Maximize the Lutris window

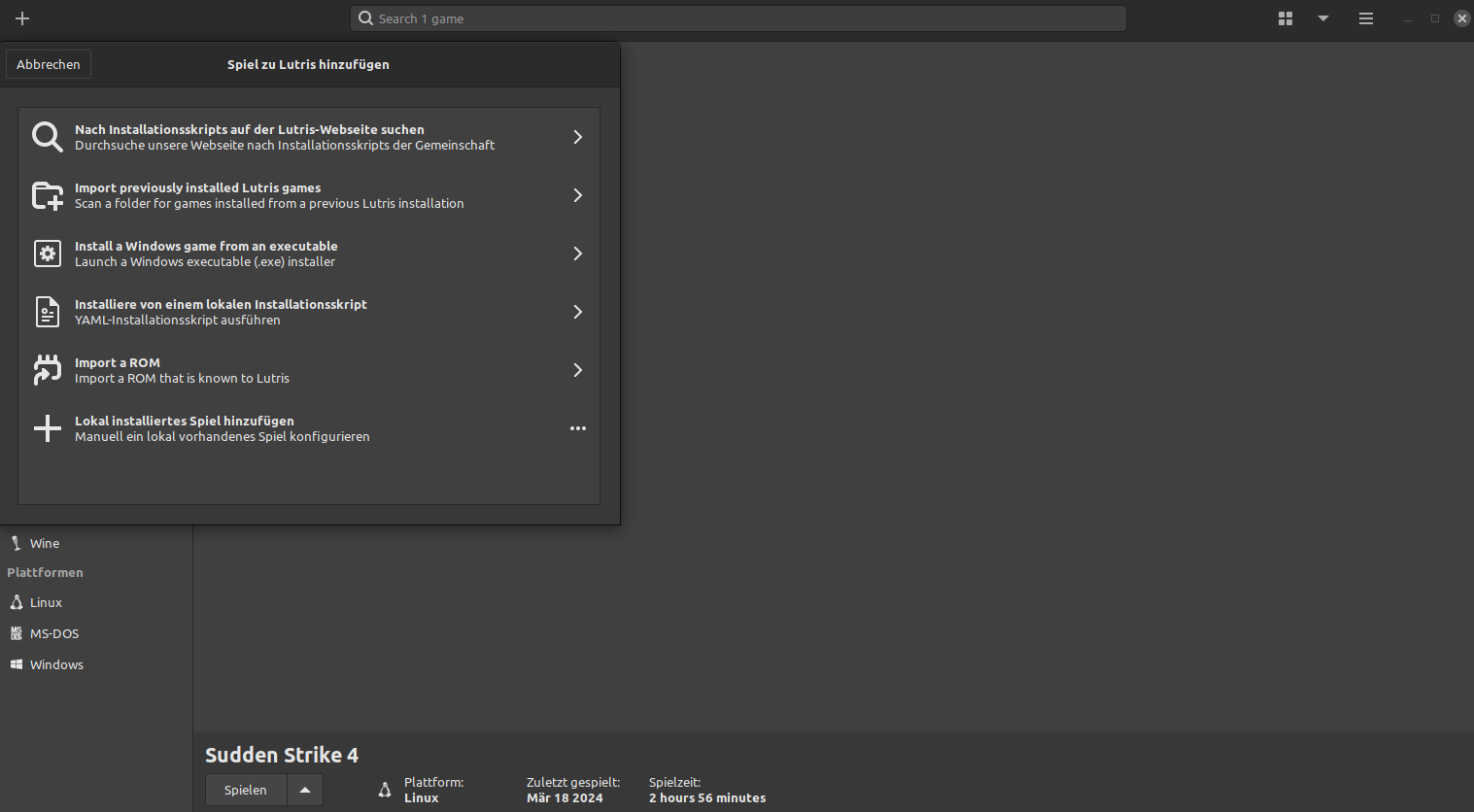click(1434, 18)
